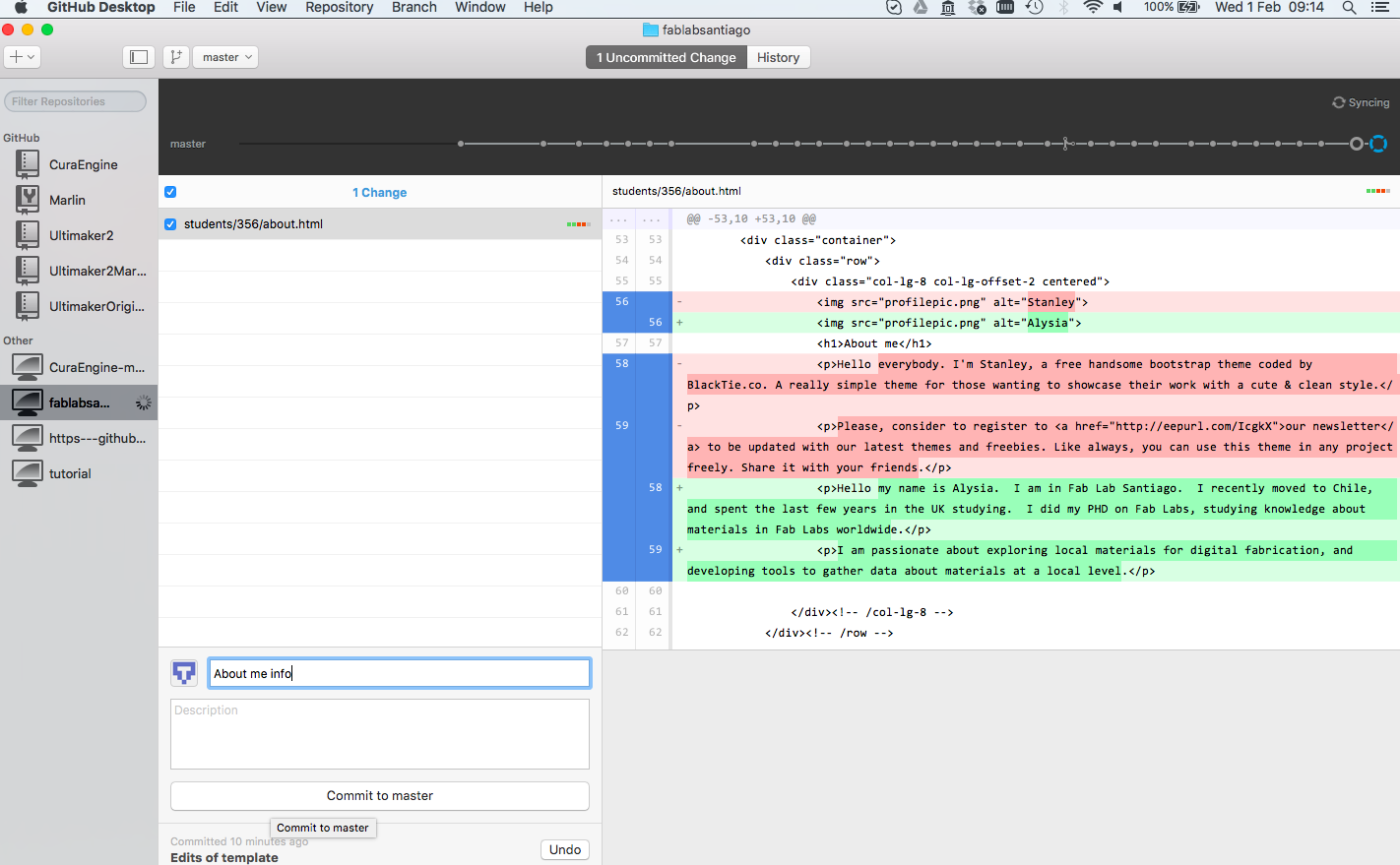Click the diff file path students/356/about.html

pos(676,191)
